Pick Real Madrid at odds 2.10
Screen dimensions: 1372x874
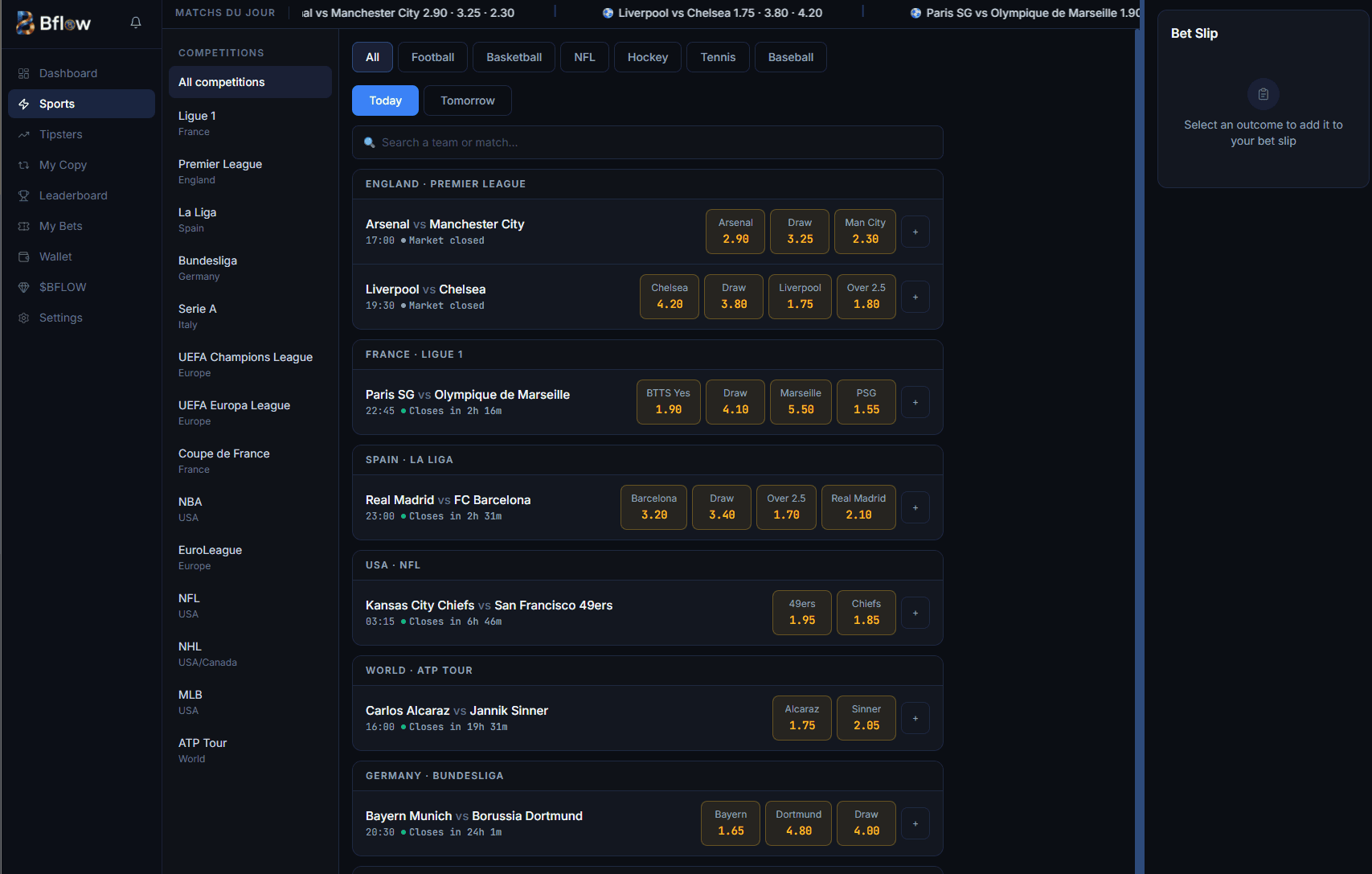tap(858, 507)
